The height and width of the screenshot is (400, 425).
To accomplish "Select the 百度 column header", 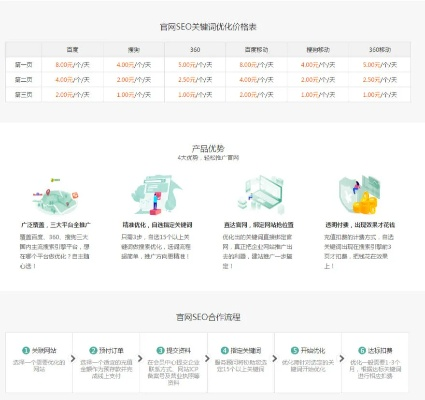I will (72, 50).
